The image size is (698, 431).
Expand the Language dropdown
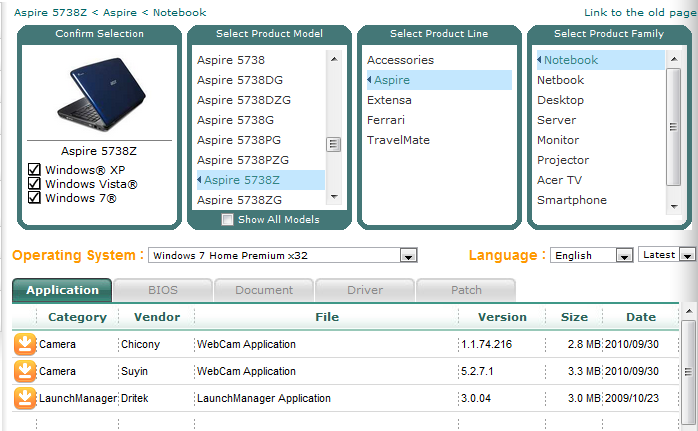pyautogui.click(x=624, y=256)
